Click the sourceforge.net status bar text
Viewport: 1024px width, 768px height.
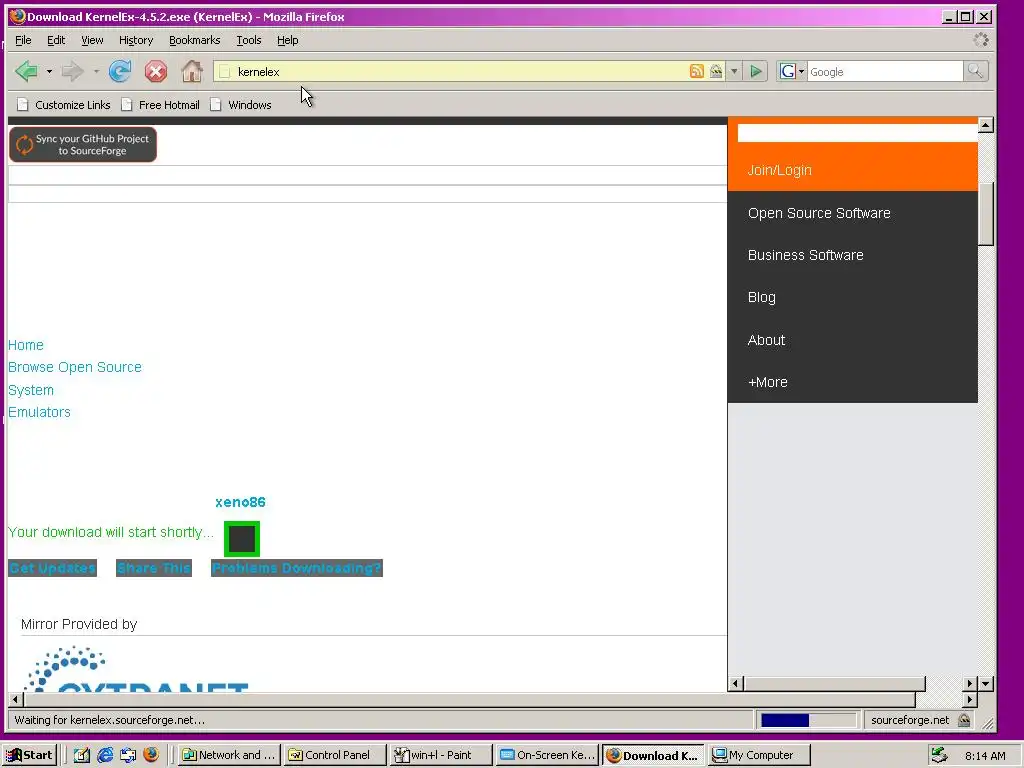910,720
